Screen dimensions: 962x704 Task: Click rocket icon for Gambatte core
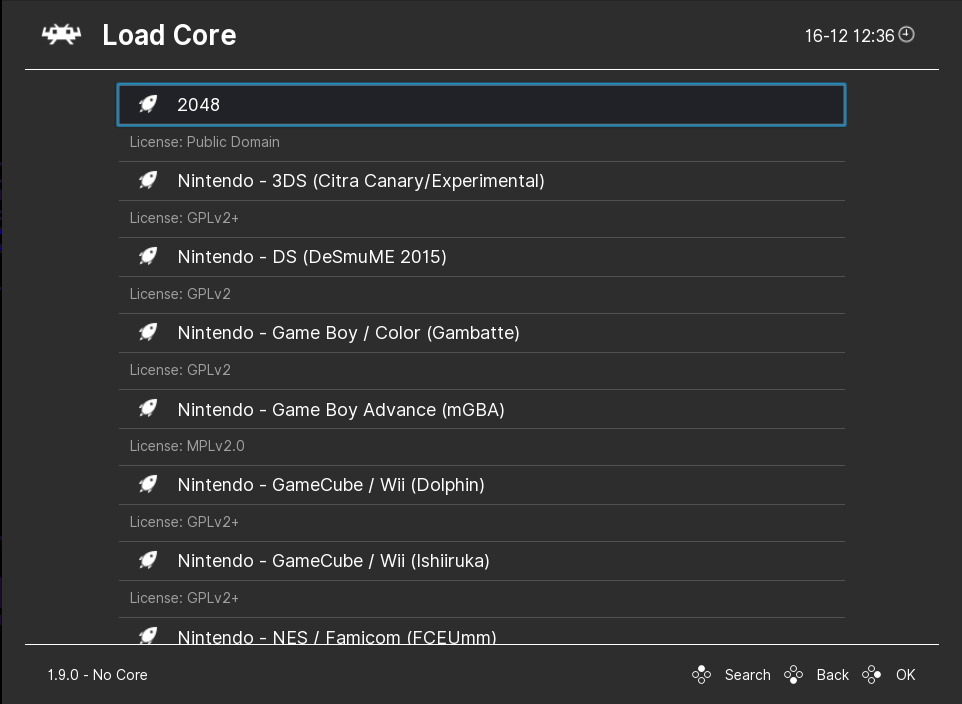tap(148, 332)
